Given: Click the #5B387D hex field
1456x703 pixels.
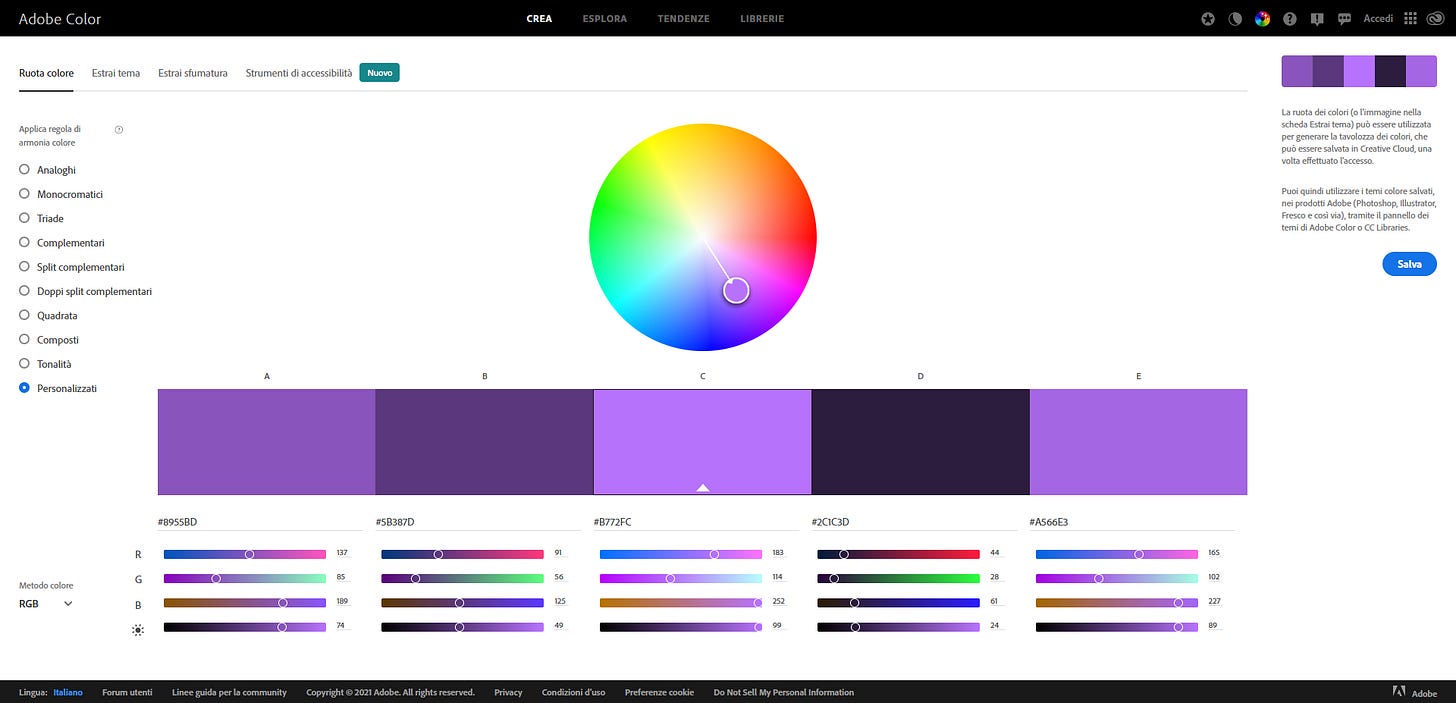Looking at the screenshot, I should [x=478, y=522].
